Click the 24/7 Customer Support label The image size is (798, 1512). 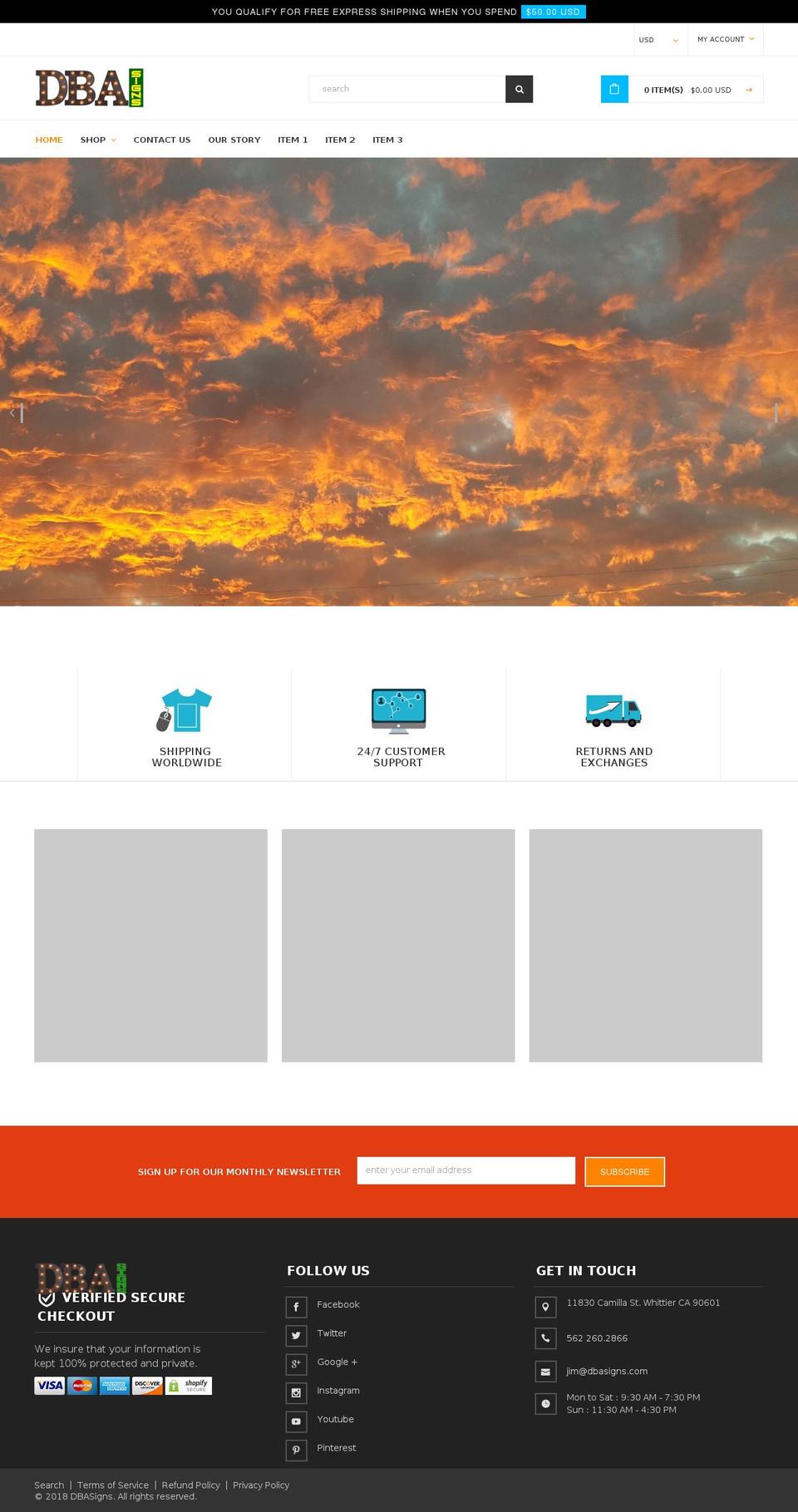[401, 757]
